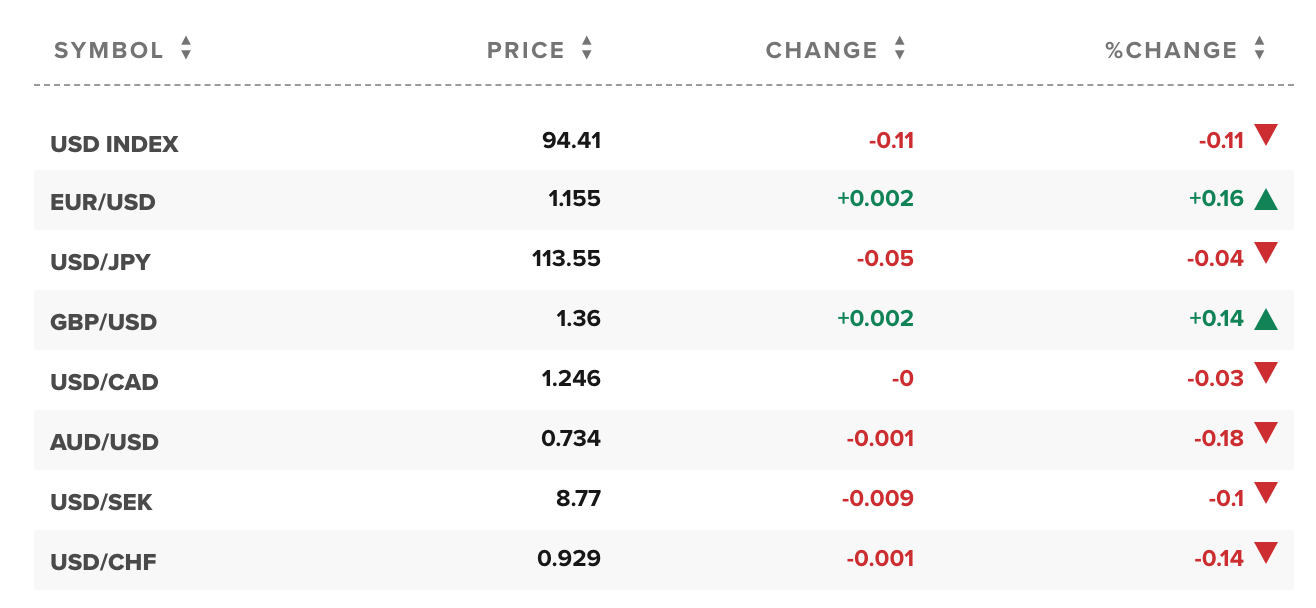Open the USD INDEX symbol link

click(114, 144)
